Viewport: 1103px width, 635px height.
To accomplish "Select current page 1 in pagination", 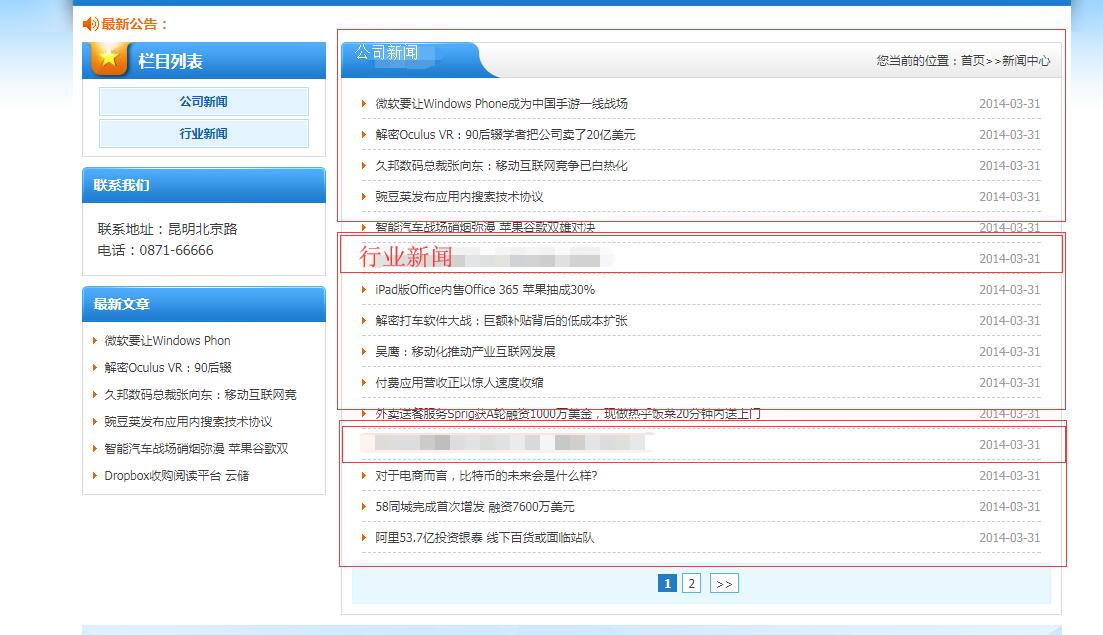I will click(667, 584).
